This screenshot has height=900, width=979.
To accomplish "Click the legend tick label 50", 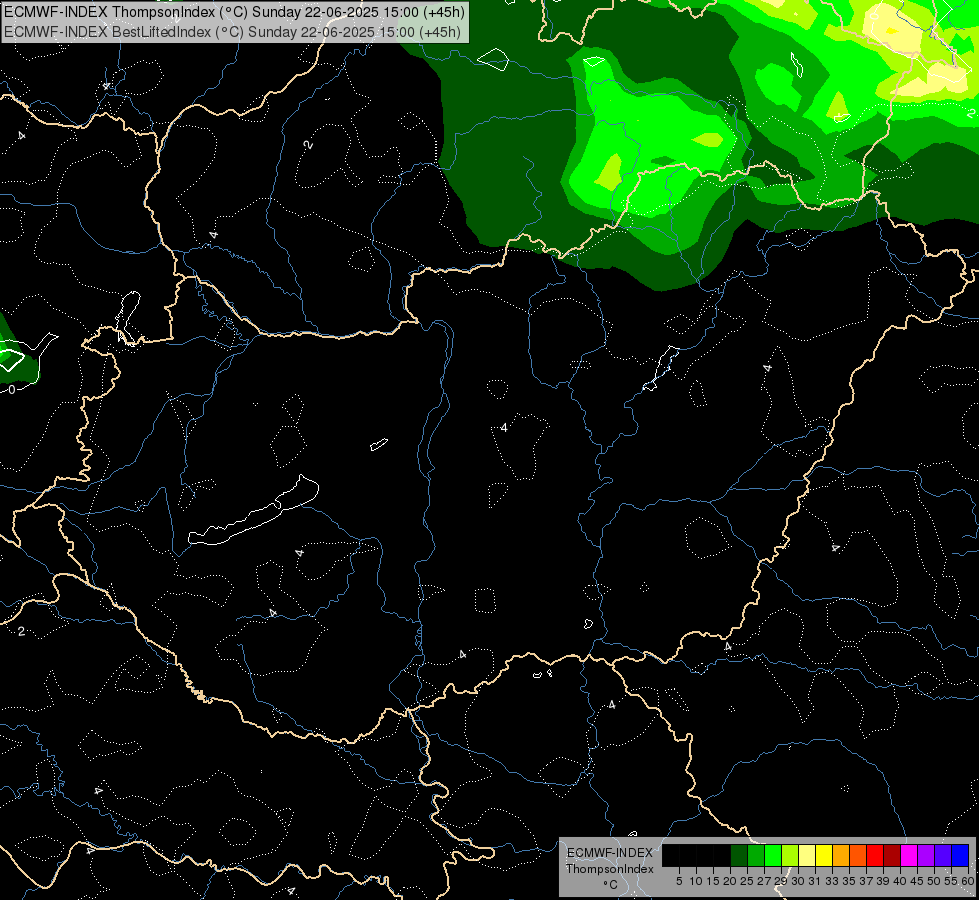I will (934, 881).
